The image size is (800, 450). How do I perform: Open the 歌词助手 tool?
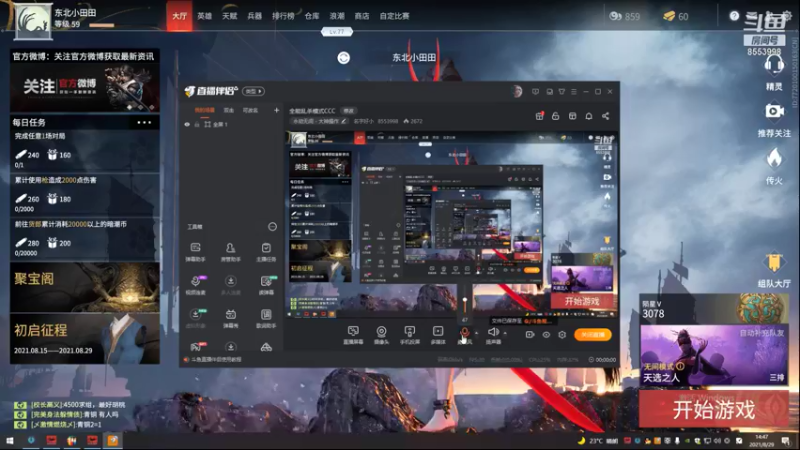pos(266,318)
